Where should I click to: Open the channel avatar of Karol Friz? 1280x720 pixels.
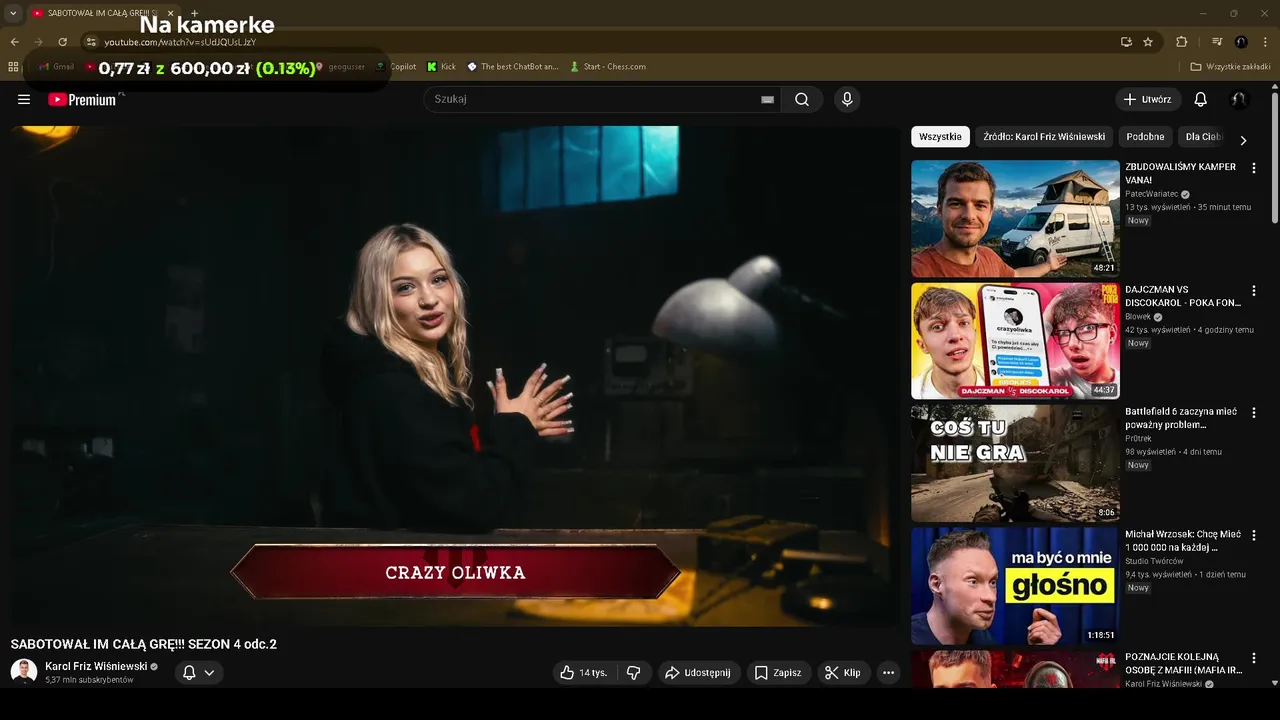(24, 672)
